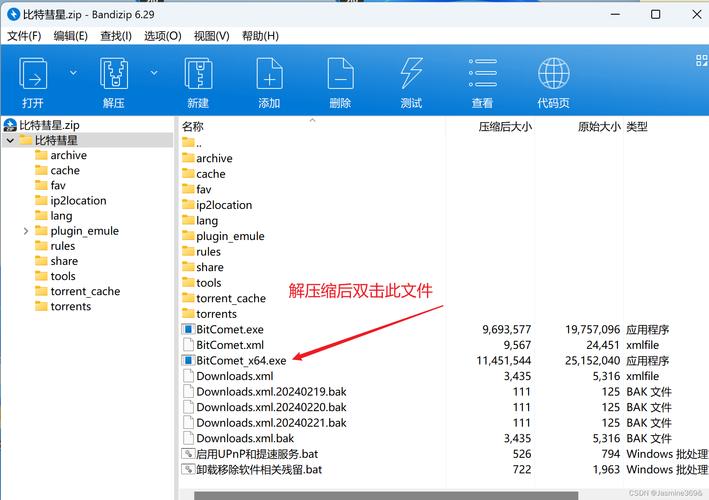Open the 编辑(E) menu
The image size is (709, 500).
pos(71,36)
